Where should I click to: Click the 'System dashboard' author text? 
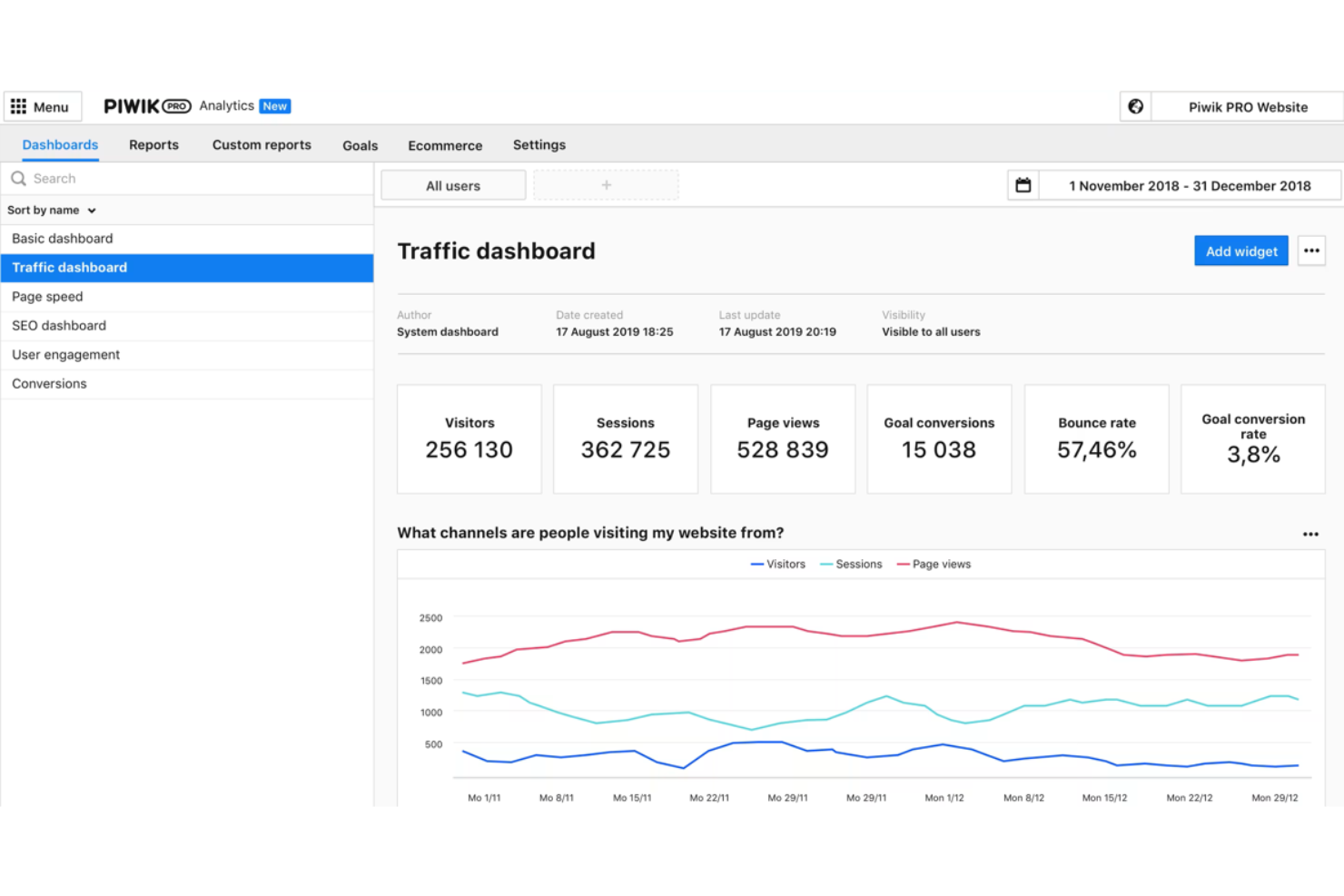pos(448,332)
